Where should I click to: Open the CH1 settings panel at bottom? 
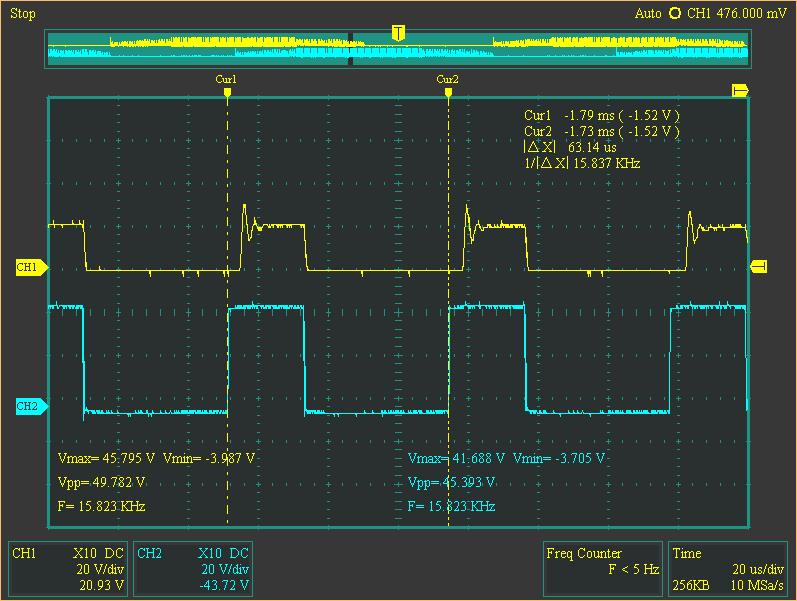click(68, 569)
